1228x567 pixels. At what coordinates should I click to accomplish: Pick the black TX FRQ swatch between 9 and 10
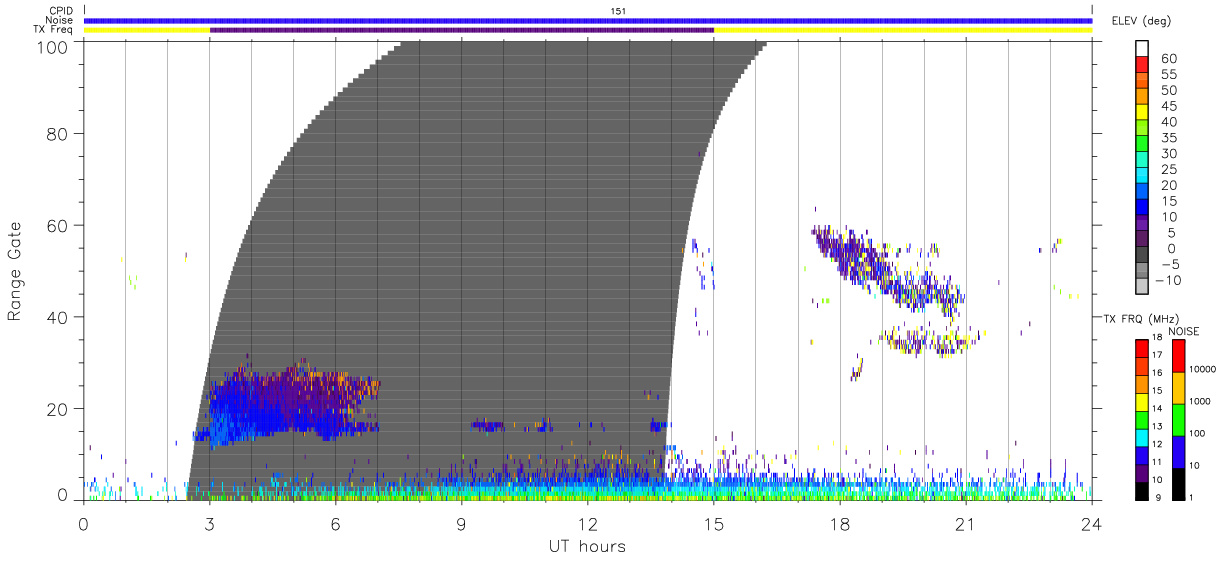pyautogui.click(x=1142, y=490)
